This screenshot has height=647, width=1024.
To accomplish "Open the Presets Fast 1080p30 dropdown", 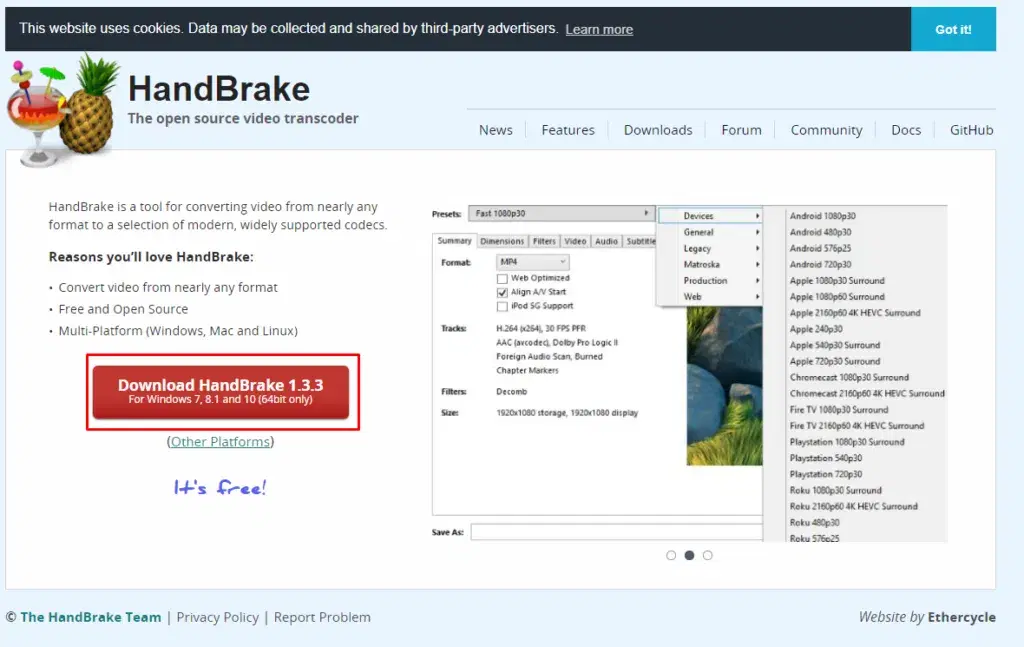I will click(561, 213).
